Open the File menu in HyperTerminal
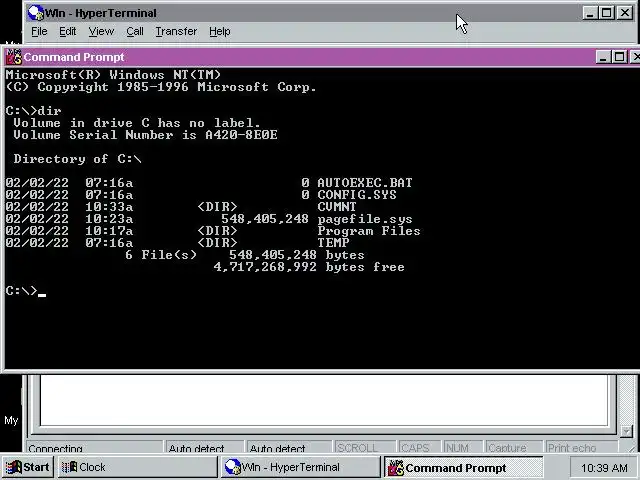The height and width of the screenshot is (480, 640). (x=39, y=31)
